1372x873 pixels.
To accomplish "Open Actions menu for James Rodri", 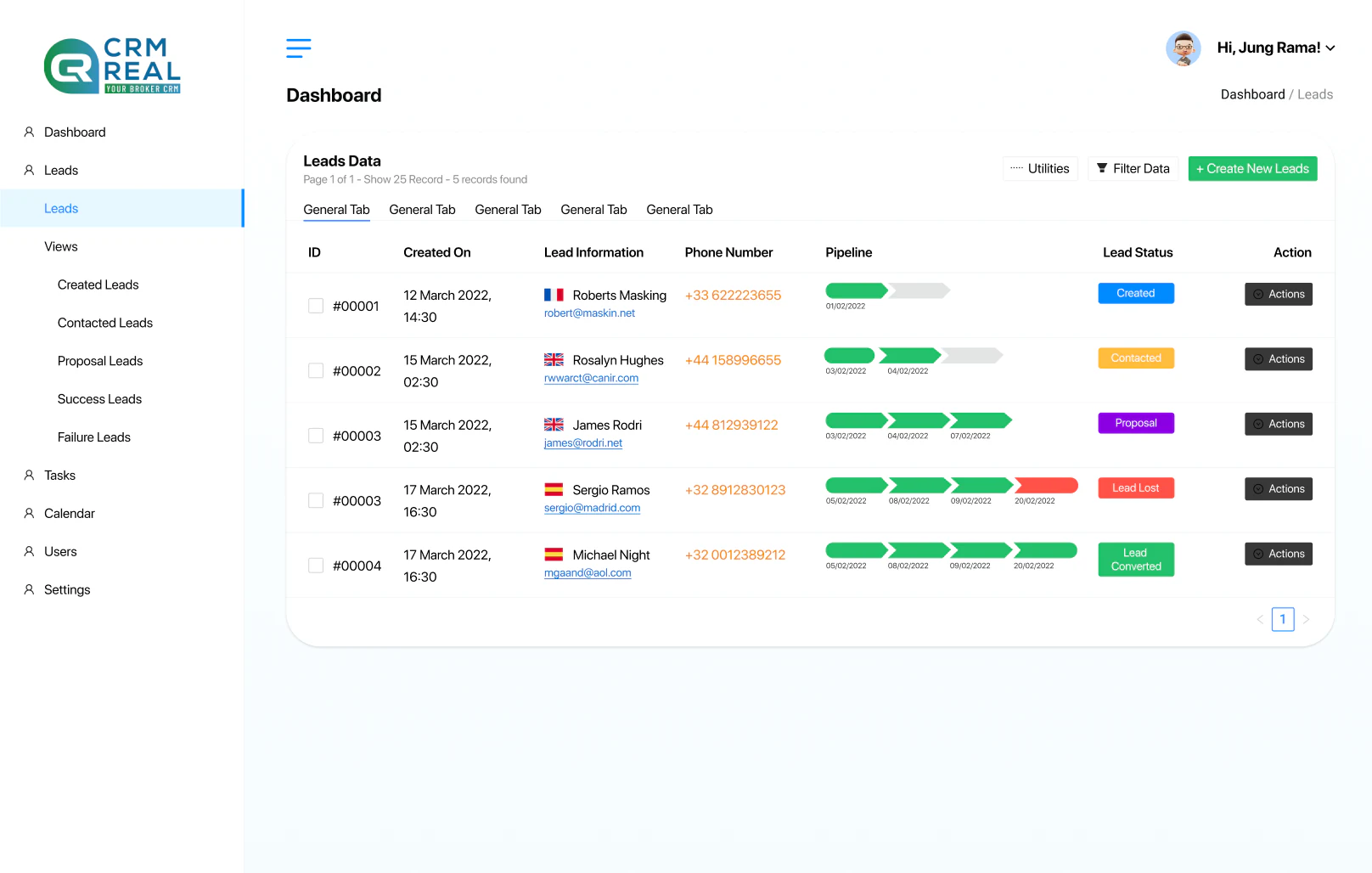I will pyautogui.click(x=1279, y=424).
